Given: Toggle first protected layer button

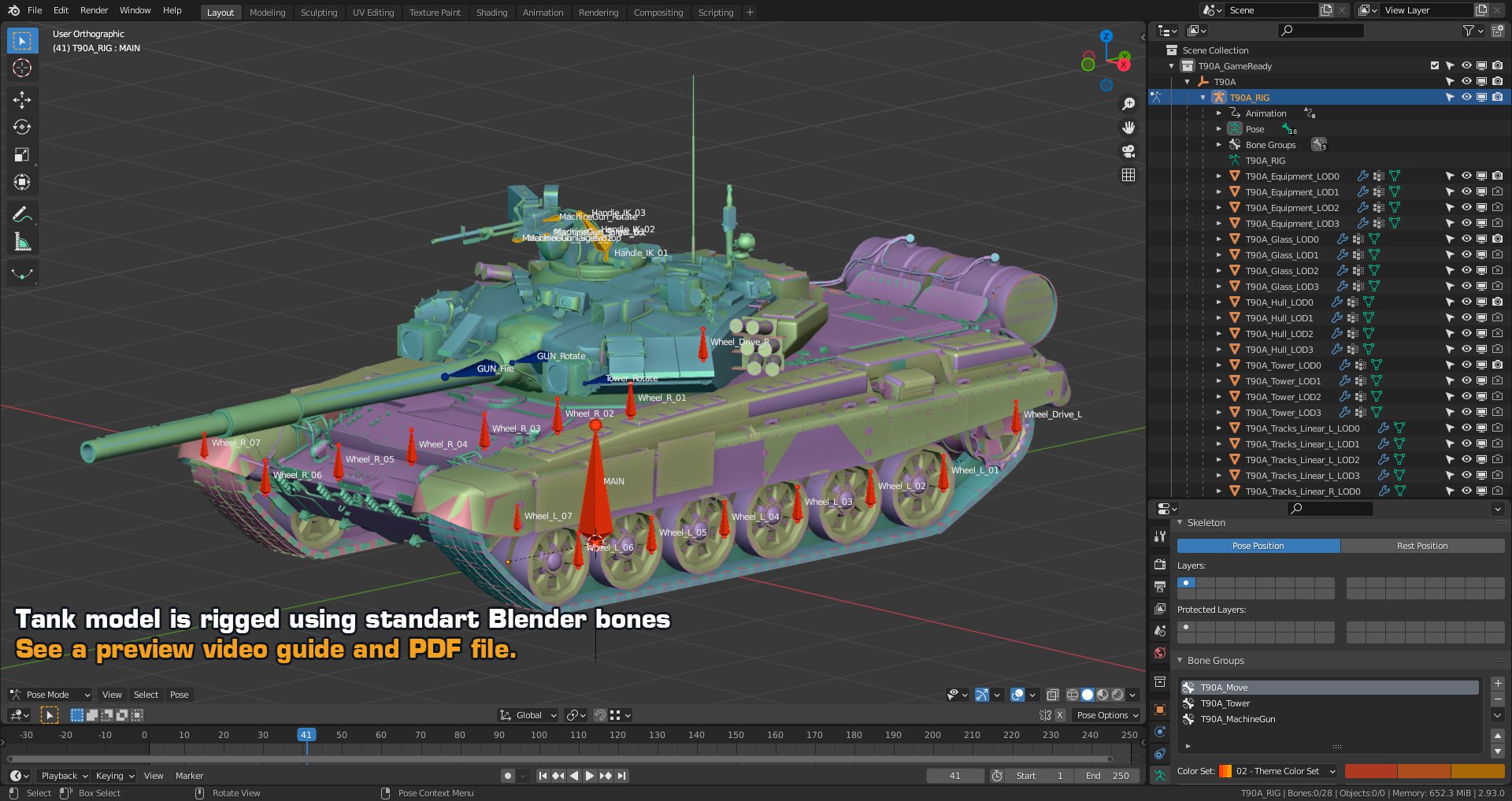Looking at the screenshot, I should tap(1186, 627).
